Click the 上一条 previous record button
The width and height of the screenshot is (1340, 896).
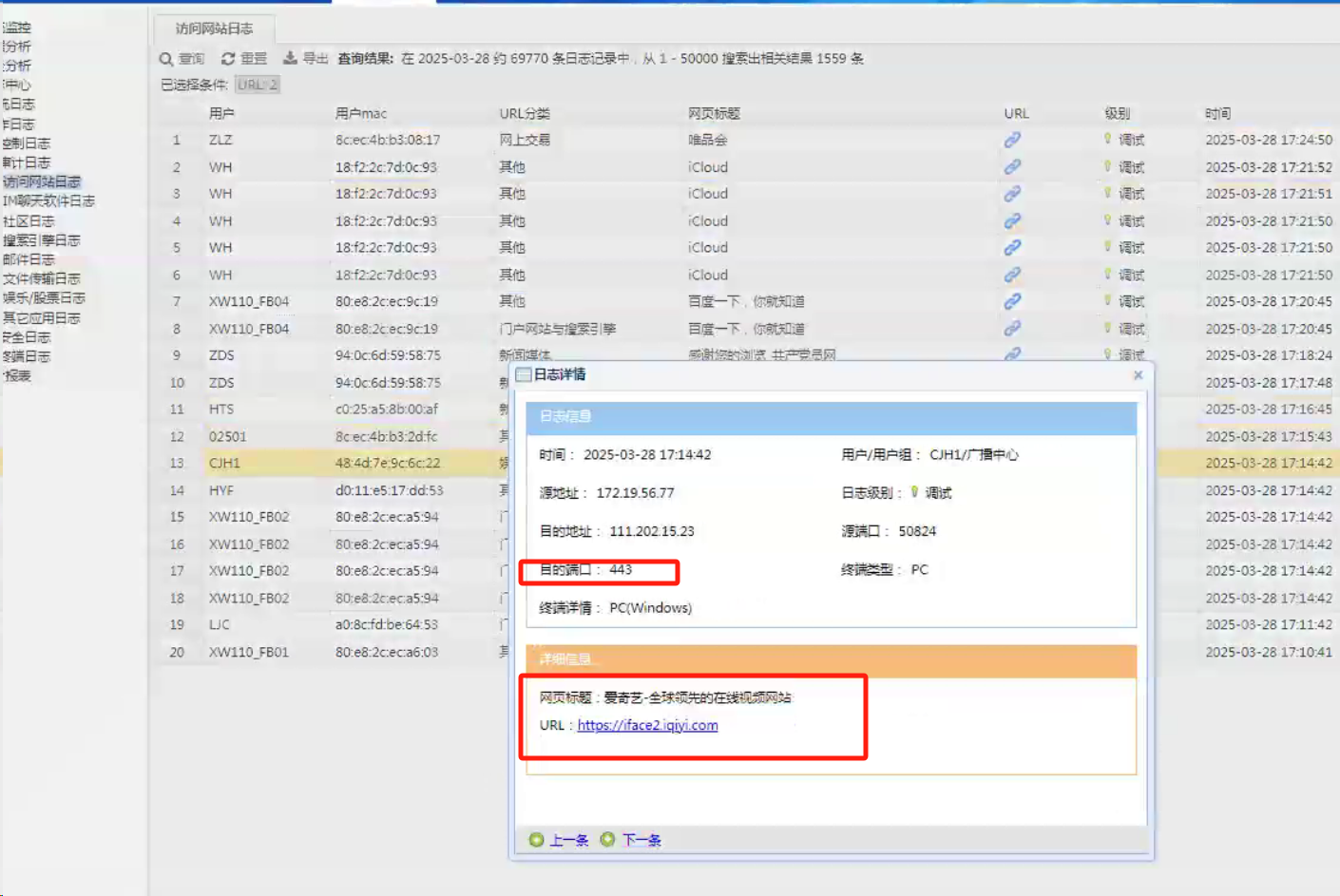559,840
